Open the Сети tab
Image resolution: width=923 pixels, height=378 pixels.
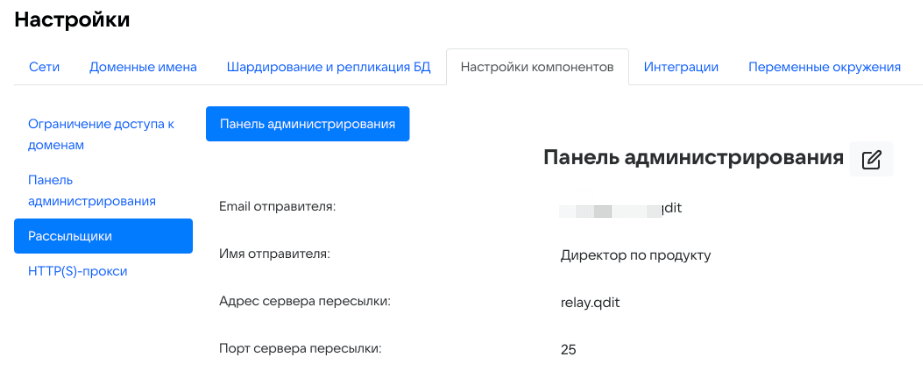coord(44,67)
